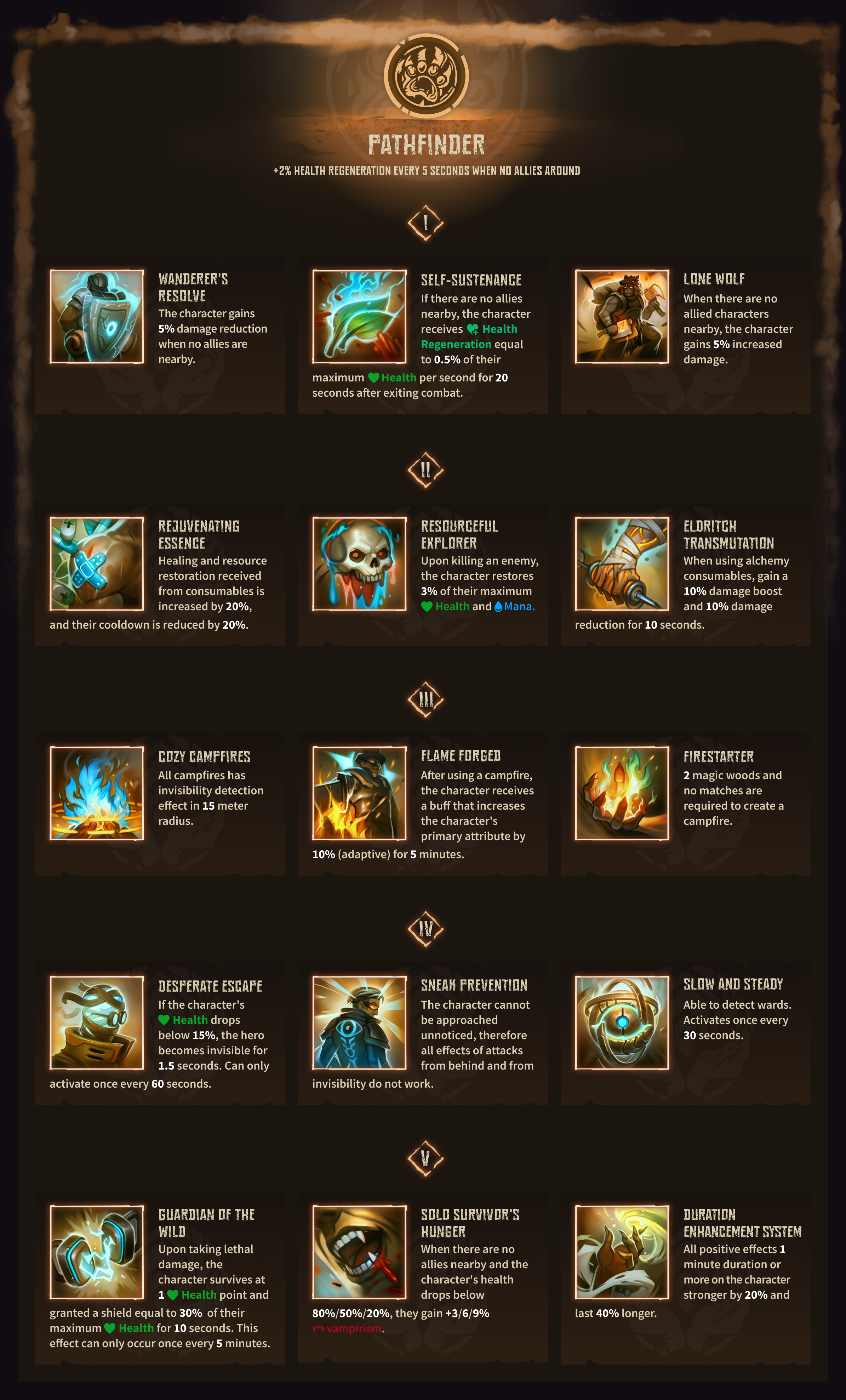
Task: Select Guardian of the Wild icon
Action: pyautogui.click(x=97, y=1252)
